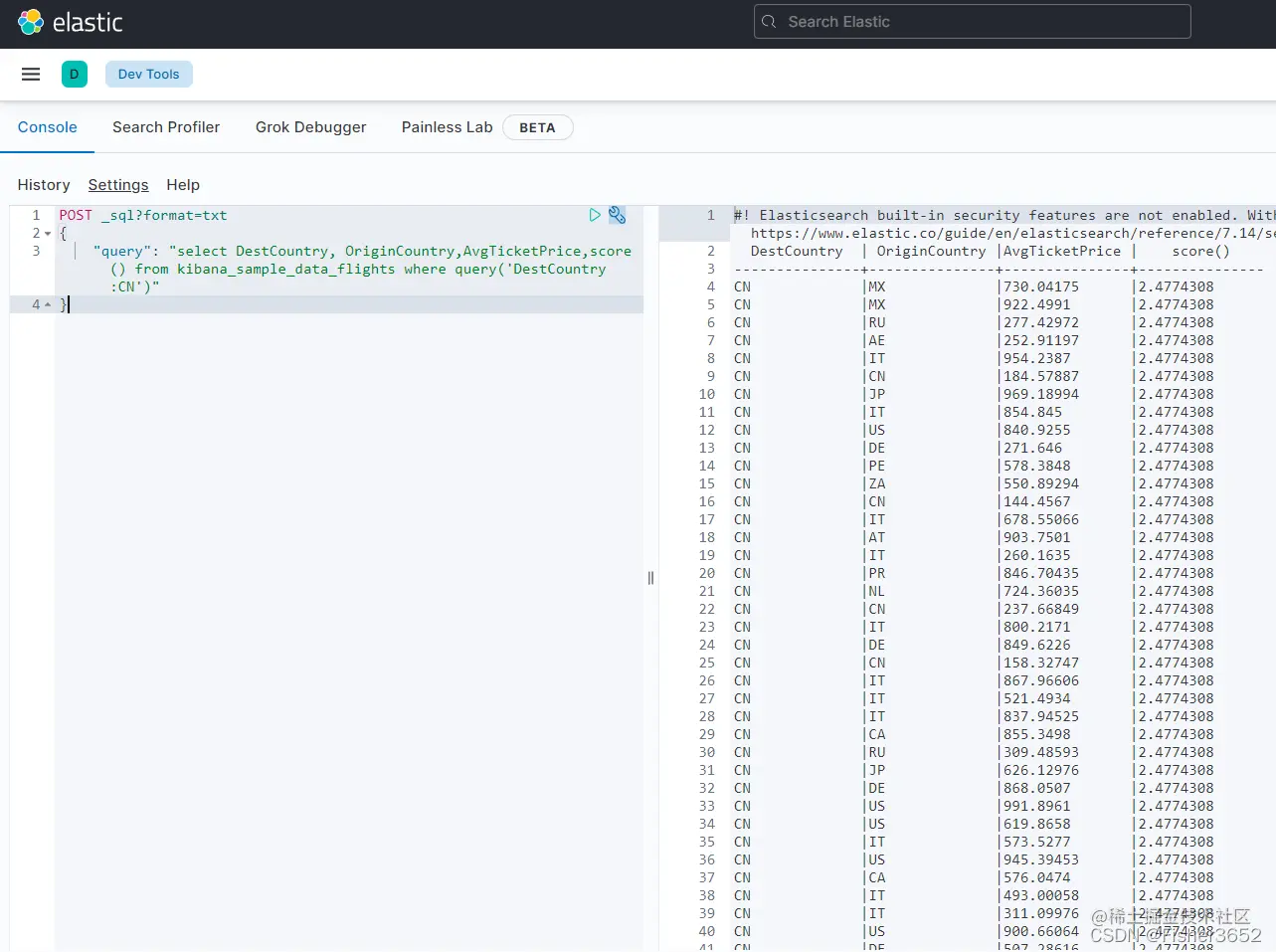Click the elastic.co reference URL in output
This screenshot has height=952, width=1276.
[x=1012, y=233]
